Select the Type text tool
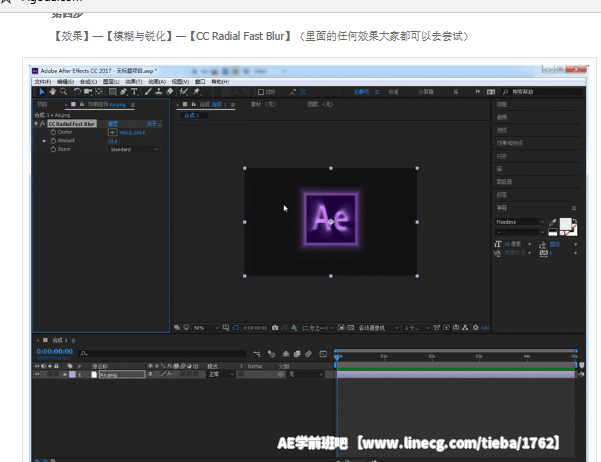 [x=134, y=92]
